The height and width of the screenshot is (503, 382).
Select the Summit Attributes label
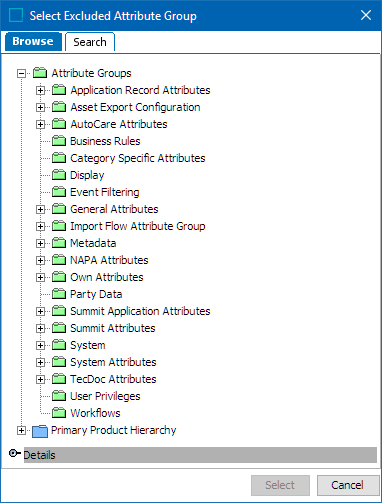[113, 328]
